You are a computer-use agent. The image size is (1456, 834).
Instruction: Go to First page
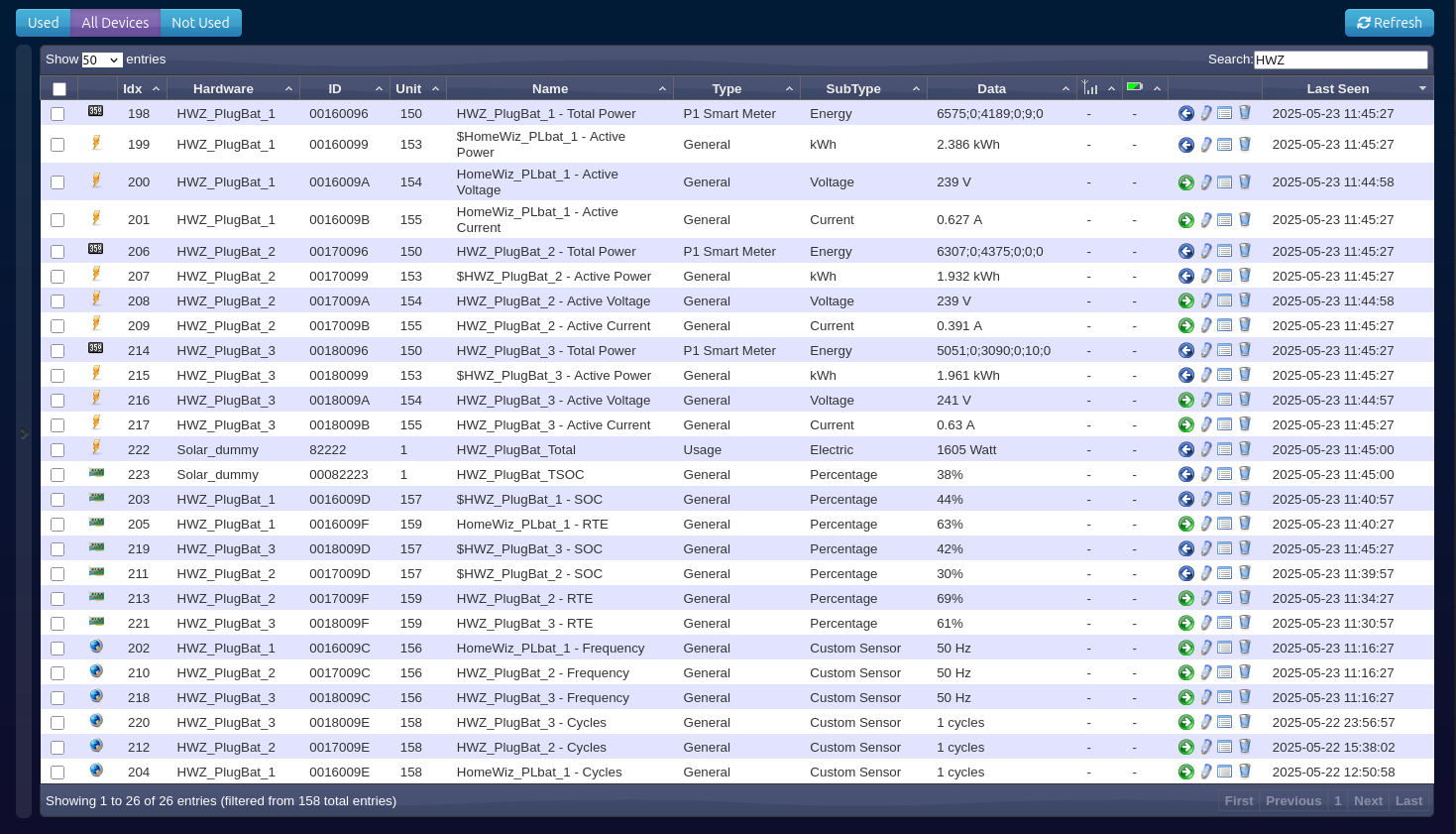click(x=1239, y=801)
